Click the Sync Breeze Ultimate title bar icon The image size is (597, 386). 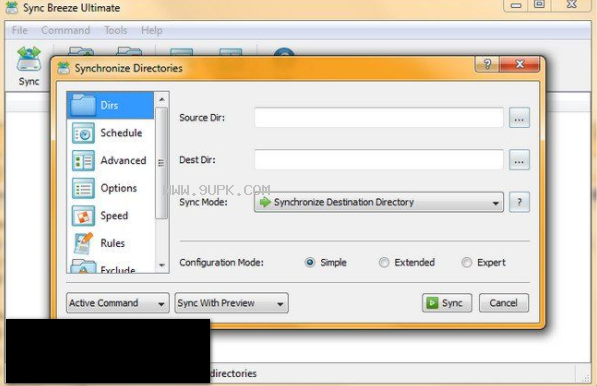coord(11,7)
